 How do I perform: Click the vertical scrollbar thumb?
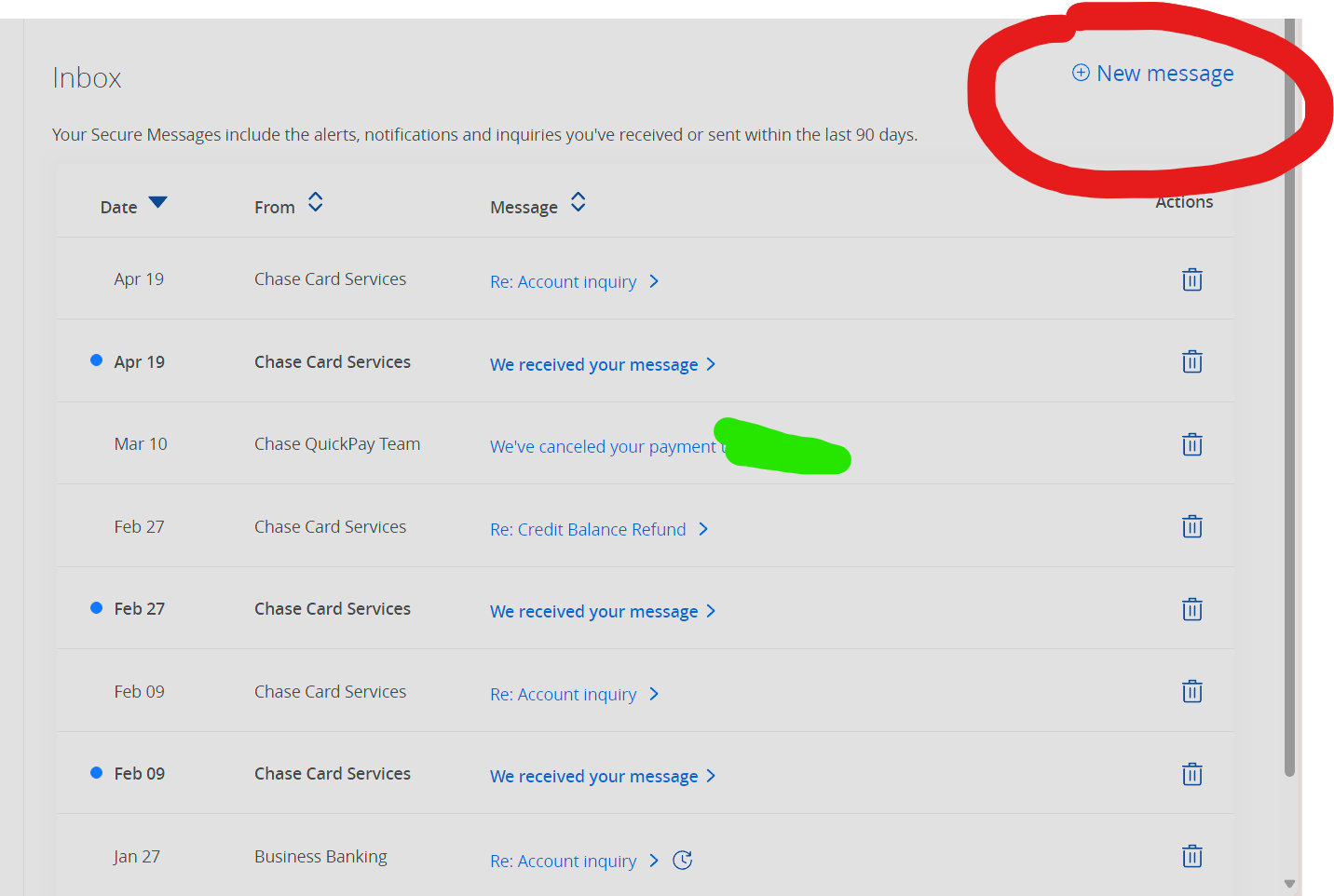(x=1289, y=400)
